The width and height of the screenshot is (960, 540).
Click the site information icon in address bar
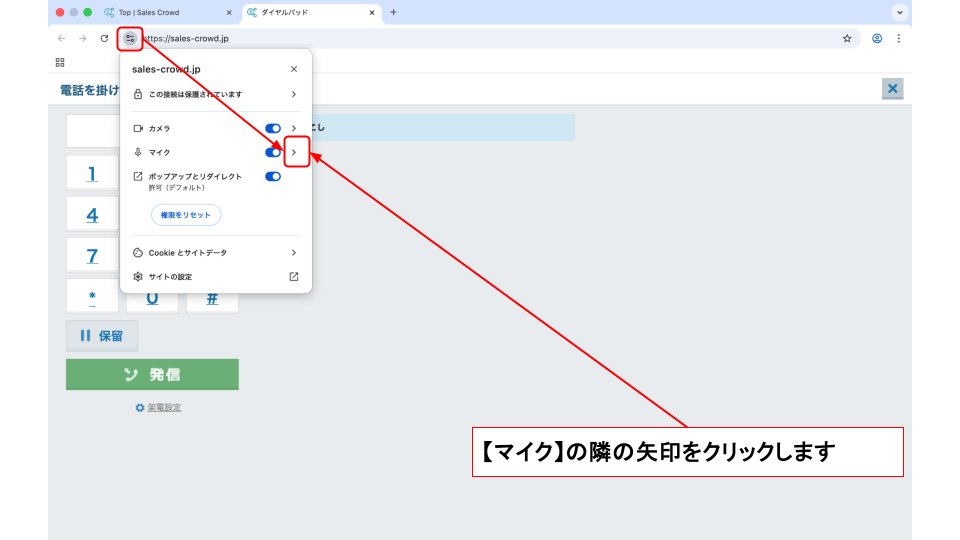click(130, 38)
